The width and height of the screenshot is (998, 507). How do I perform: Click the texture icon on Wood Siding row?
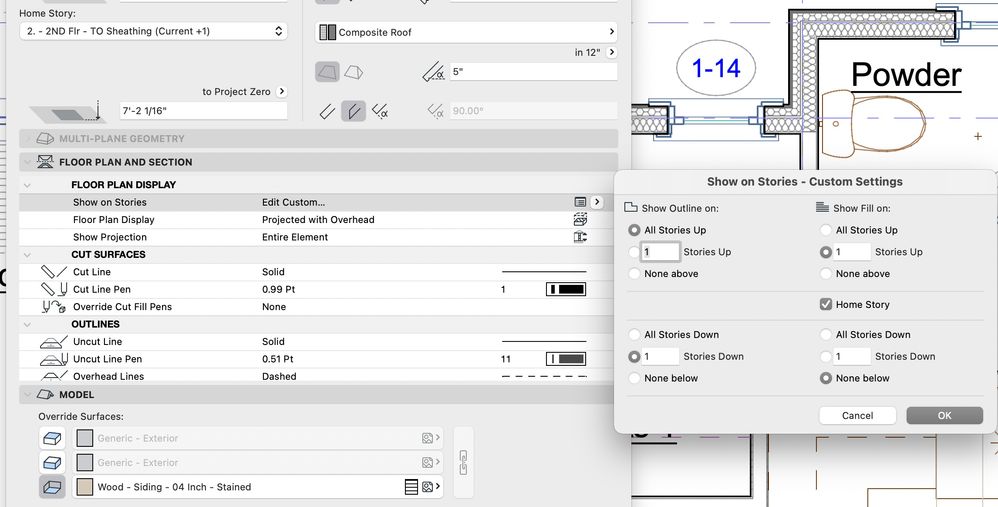(428, 487)
